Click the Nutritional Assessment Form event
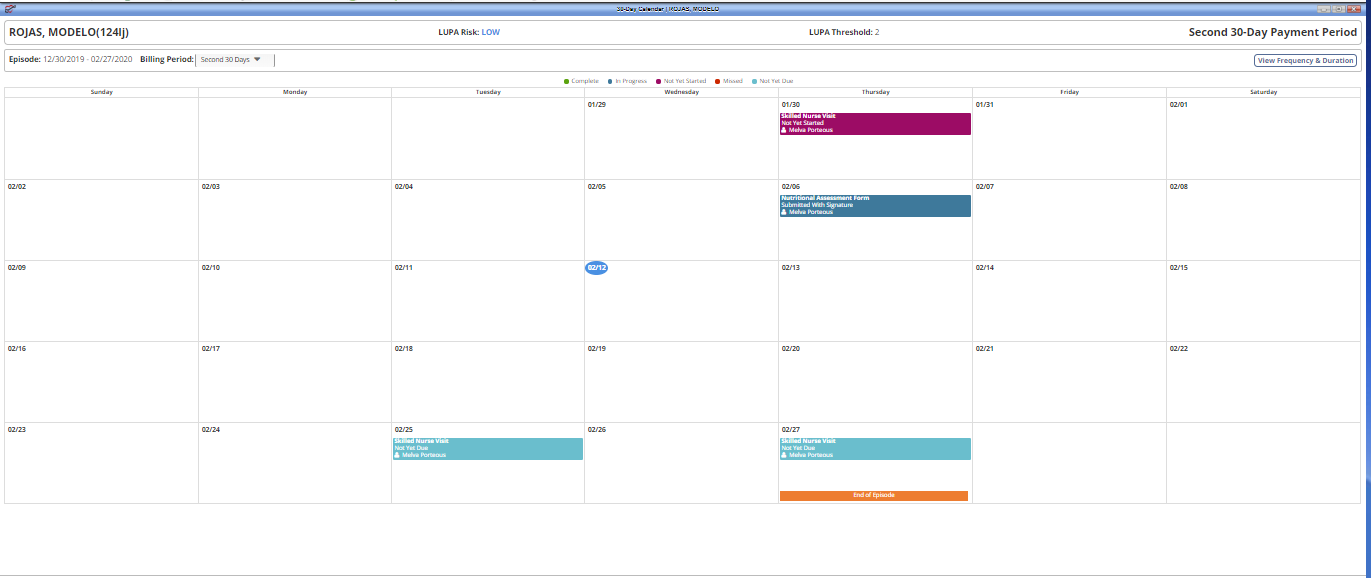The image size is (1371, 578). (x=875, y=204)
